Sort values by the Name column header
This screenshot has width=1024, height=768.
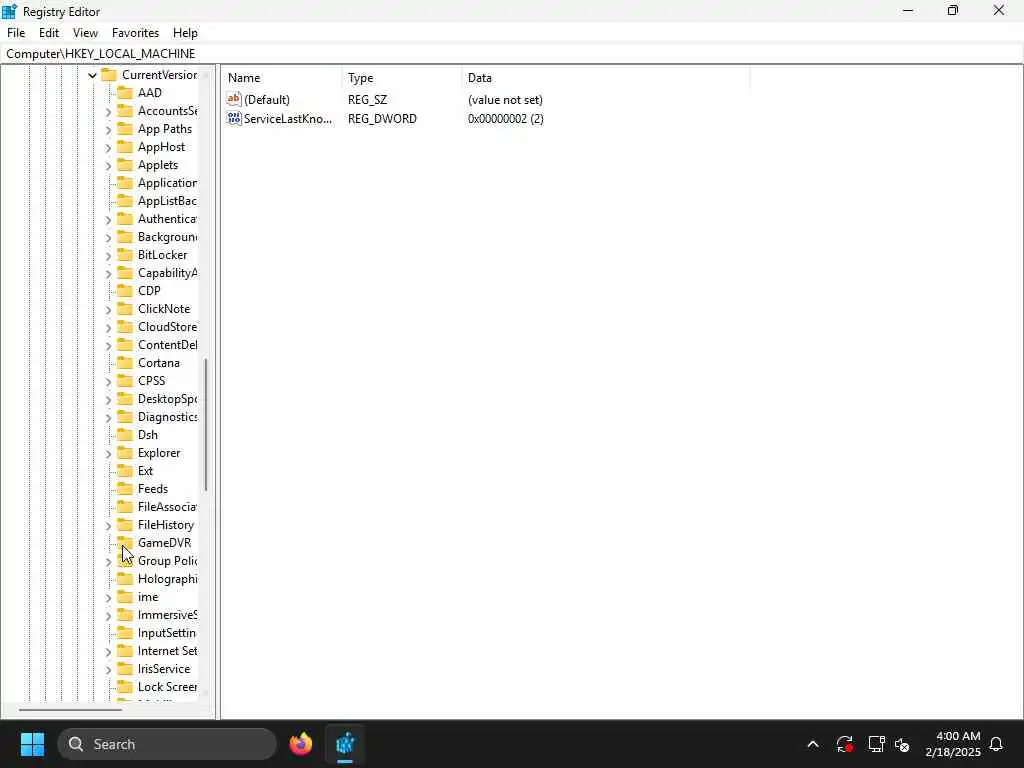pyautogui.click(x=282, y=78)
